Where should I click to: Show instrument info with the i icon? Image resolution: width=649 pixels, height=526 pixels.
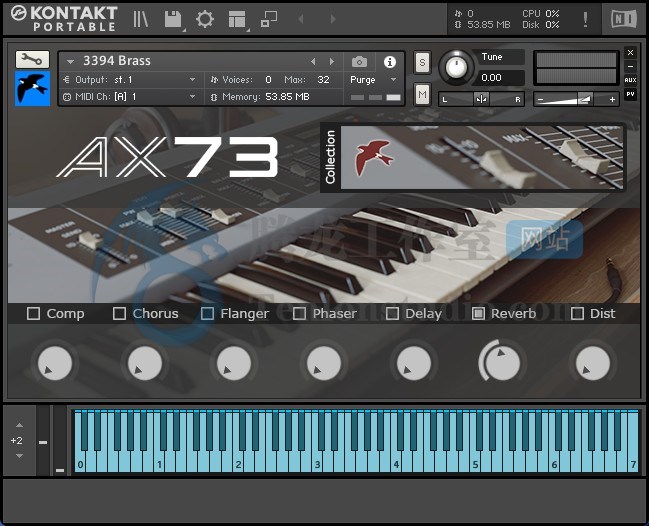(x=389, y=62)
